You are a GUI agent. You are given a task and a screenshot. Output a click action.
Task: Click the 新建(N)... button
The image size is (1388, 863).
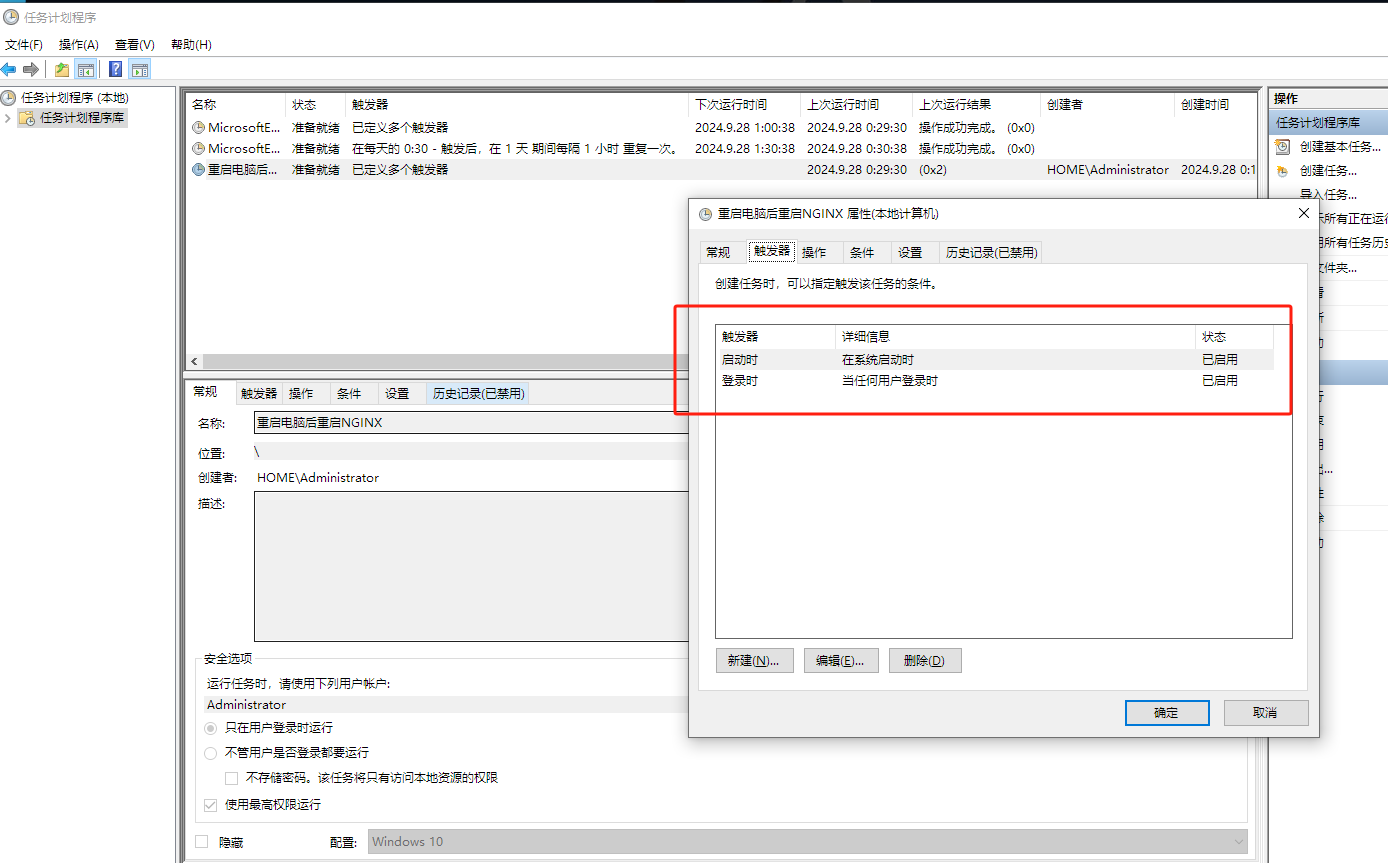(754, 661)
